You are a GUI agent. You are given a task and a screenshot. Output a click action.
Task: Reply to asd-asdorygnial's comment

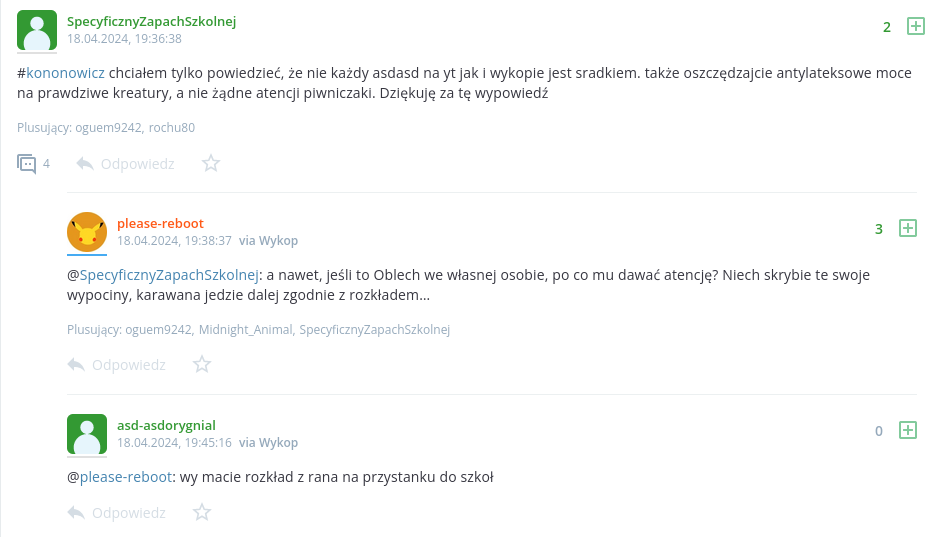pyautogui.click(x=117, y=512)
